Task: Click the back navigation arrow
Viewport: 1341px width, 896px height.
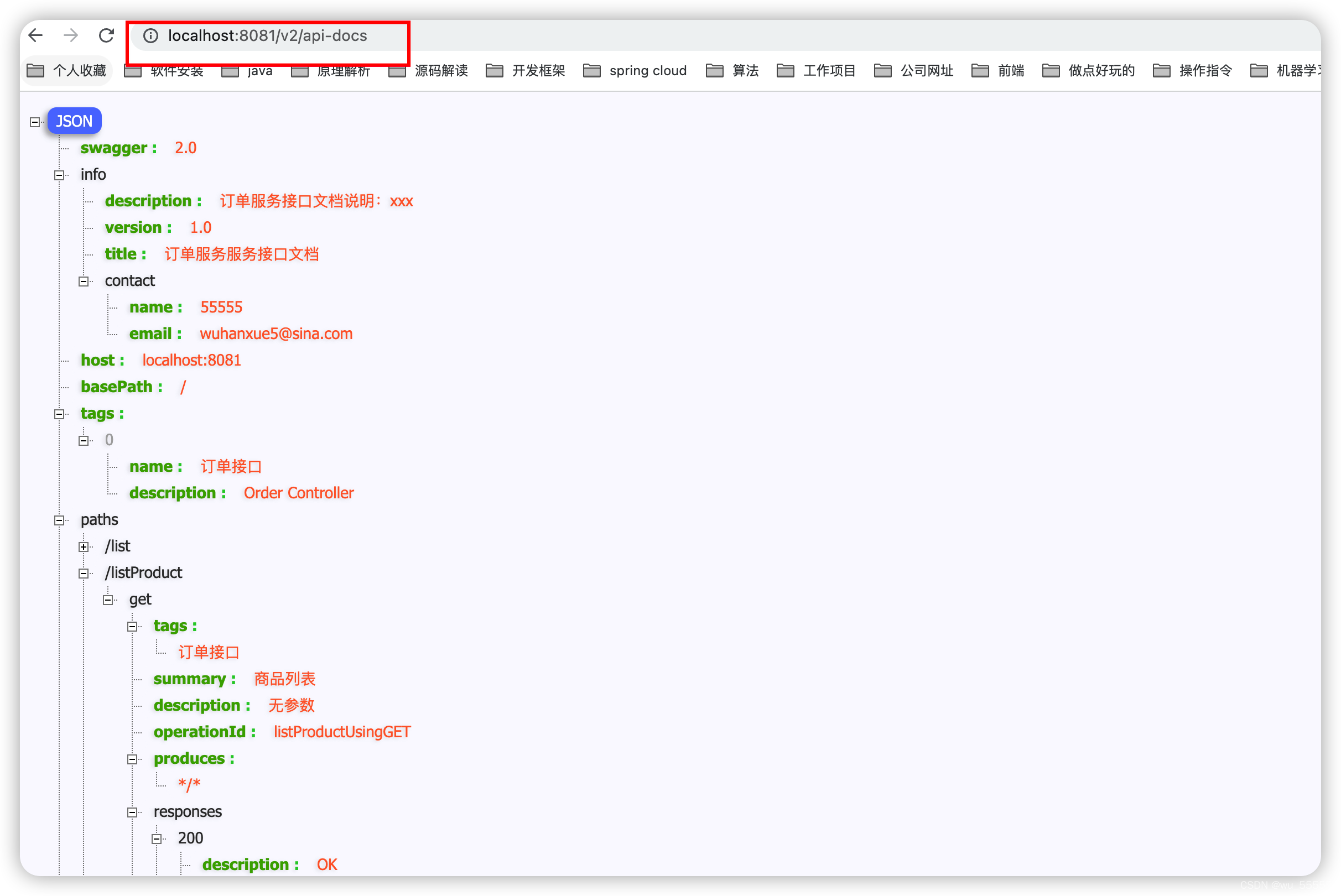Action: (x=35, y=35)
